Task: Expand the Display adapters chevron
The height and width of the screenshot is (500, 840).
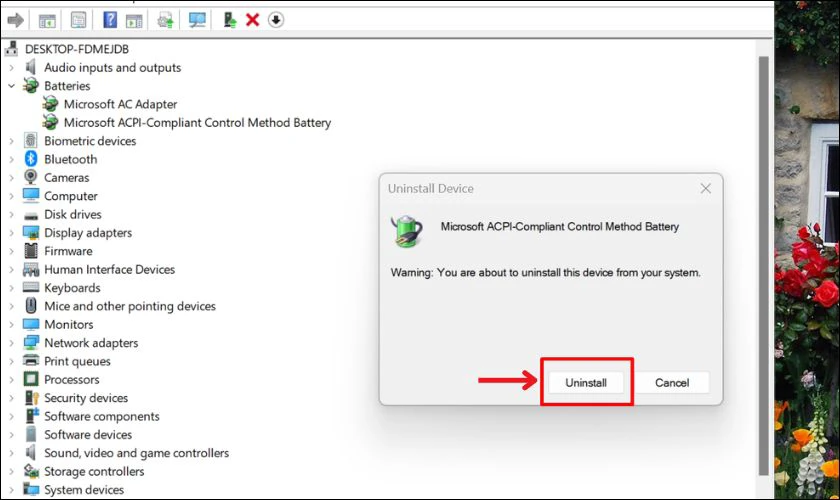Action: [11, 233]
